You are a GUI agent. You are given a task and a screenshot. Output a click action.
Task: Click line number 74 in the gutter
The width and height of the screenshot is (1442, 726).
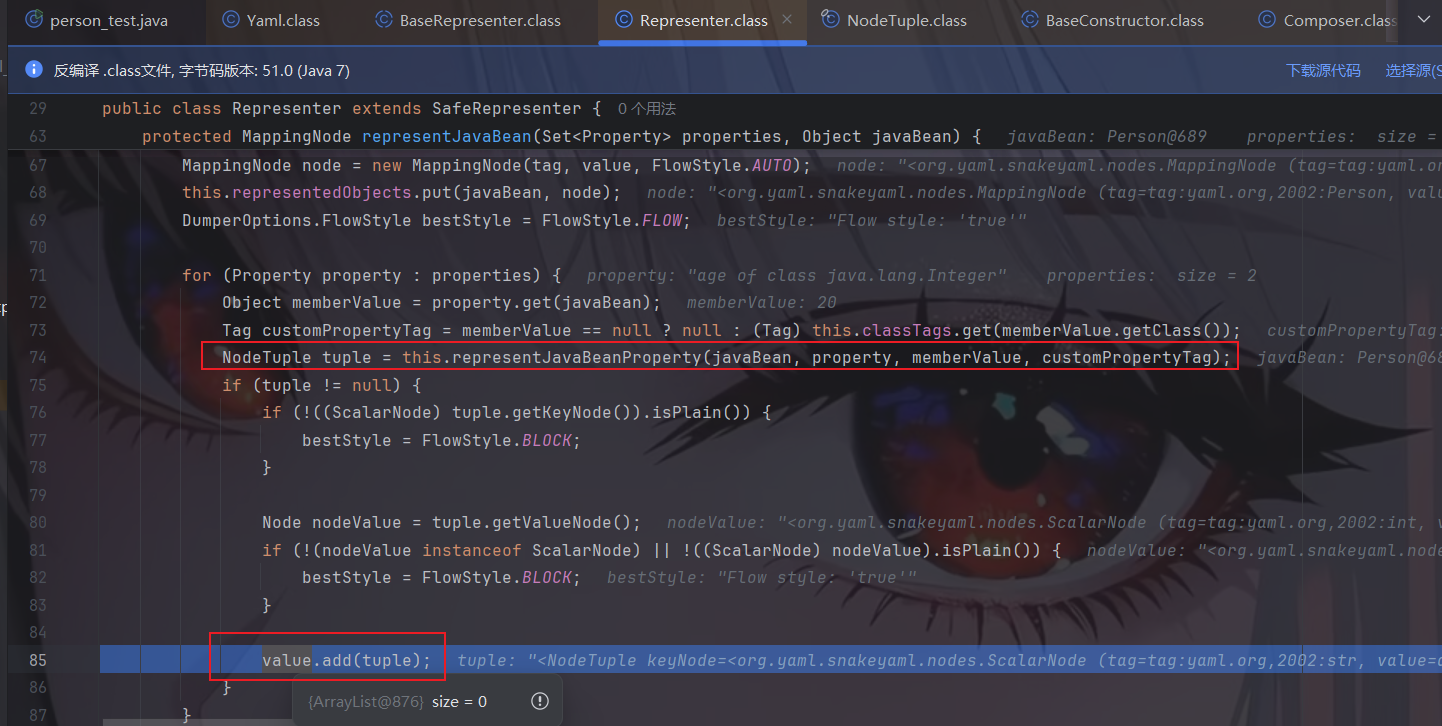point(37,357)
